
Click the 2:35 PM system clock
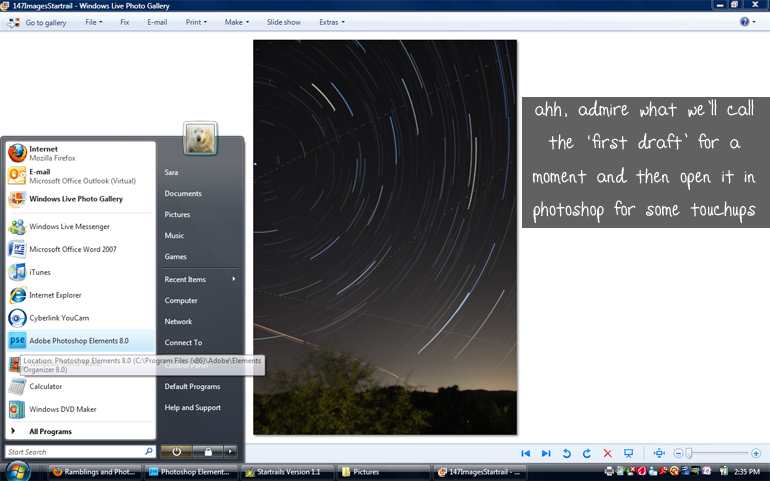[x=747, y=472]
